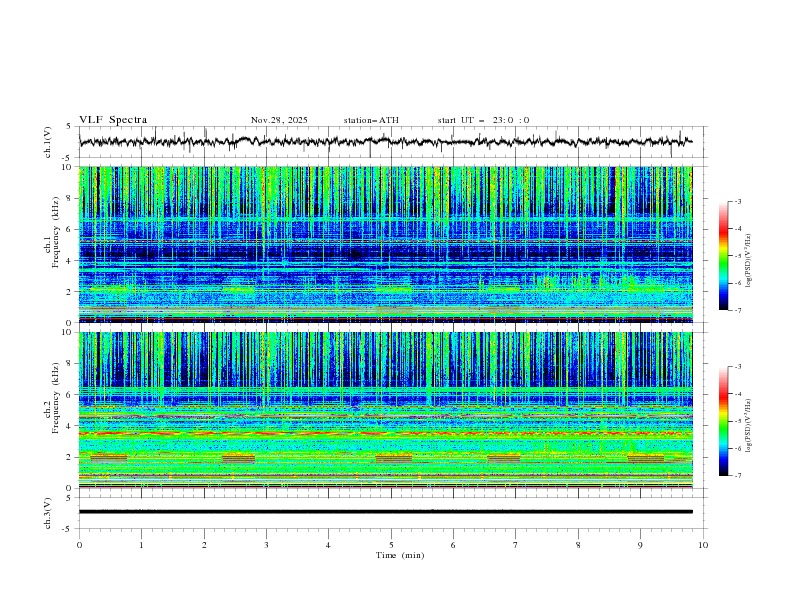Click the ch.1(V) axis label at top

coord(48,142)
